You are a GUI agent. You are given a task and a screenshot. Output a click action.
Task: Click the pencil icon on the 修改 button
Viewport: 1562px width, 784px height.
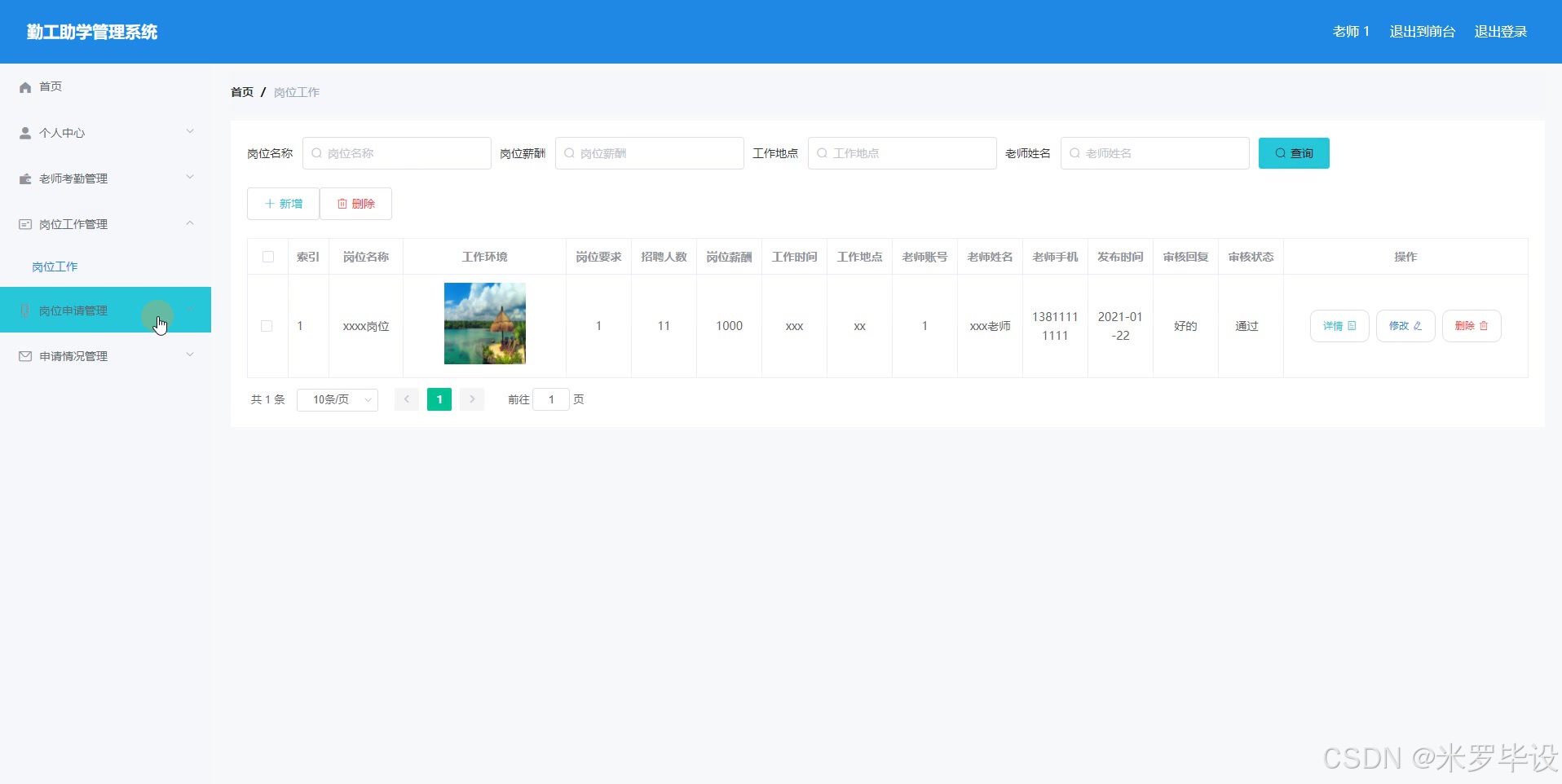point(1418,326)
